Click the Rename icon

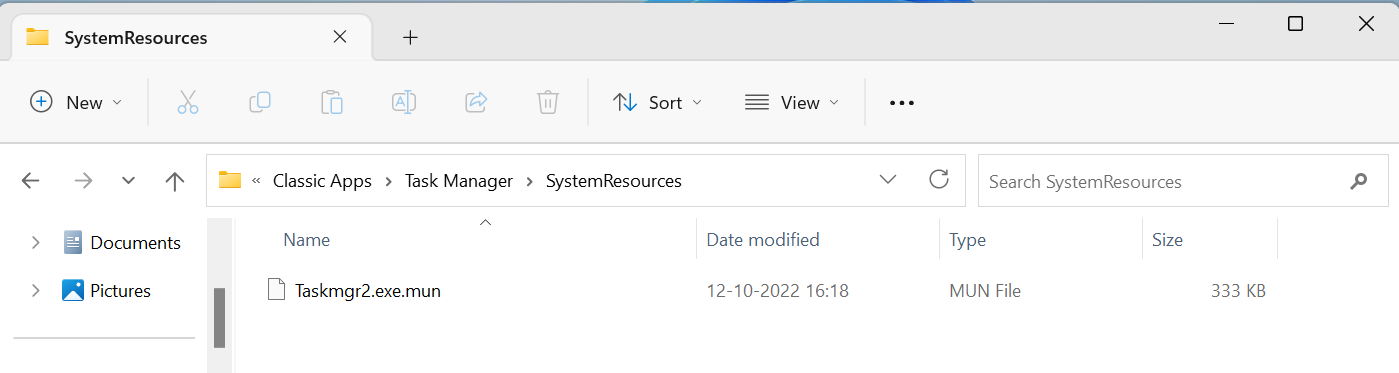point(404,102)
